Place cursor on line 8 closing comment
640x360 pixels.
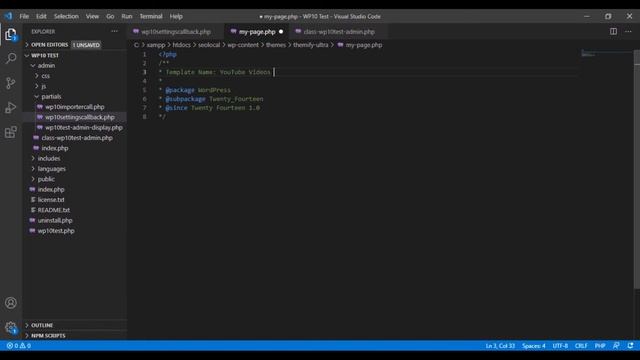162,117
